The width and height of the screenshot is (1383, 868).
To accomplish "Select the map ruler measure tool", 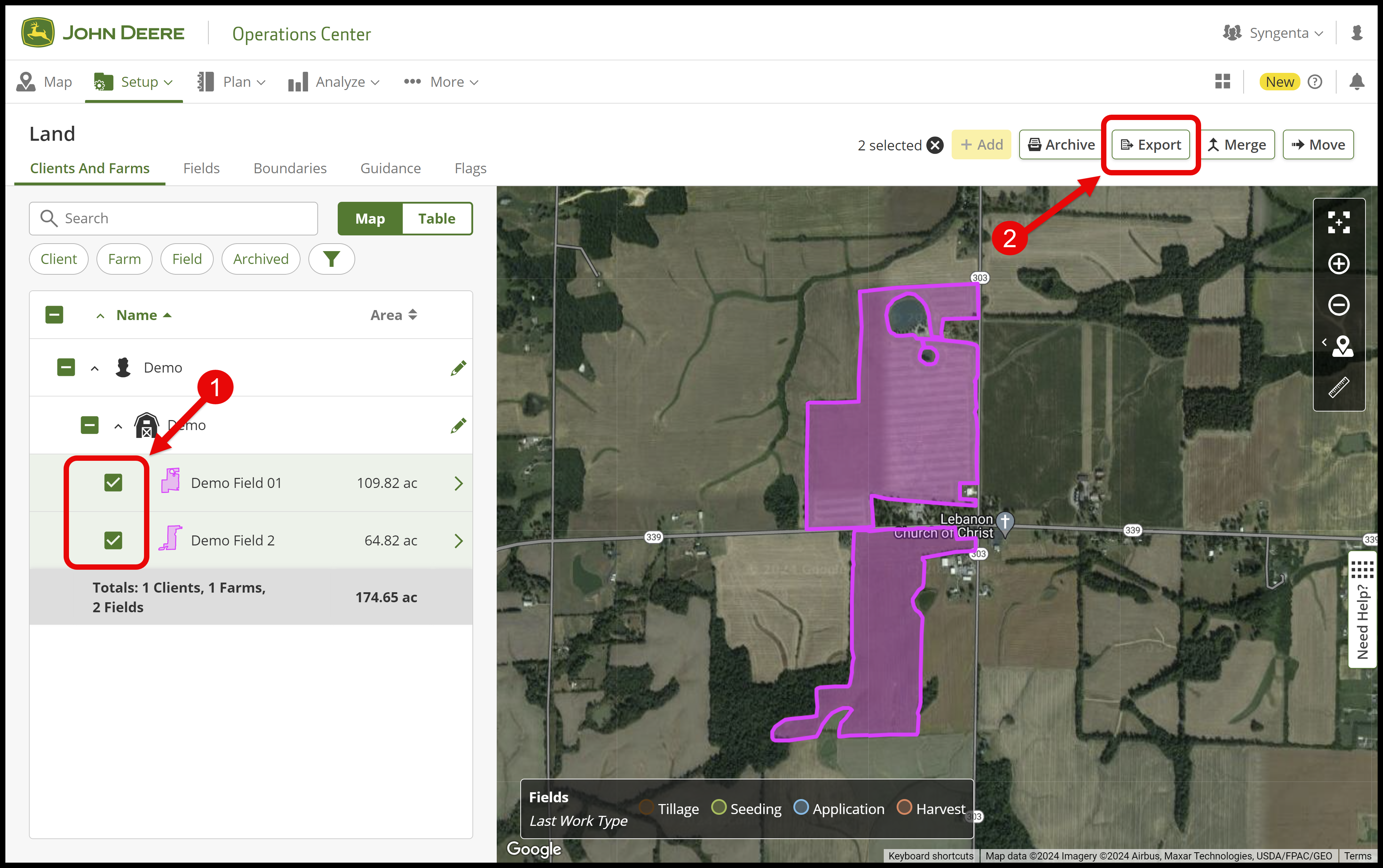I will tap(1339, 388).
